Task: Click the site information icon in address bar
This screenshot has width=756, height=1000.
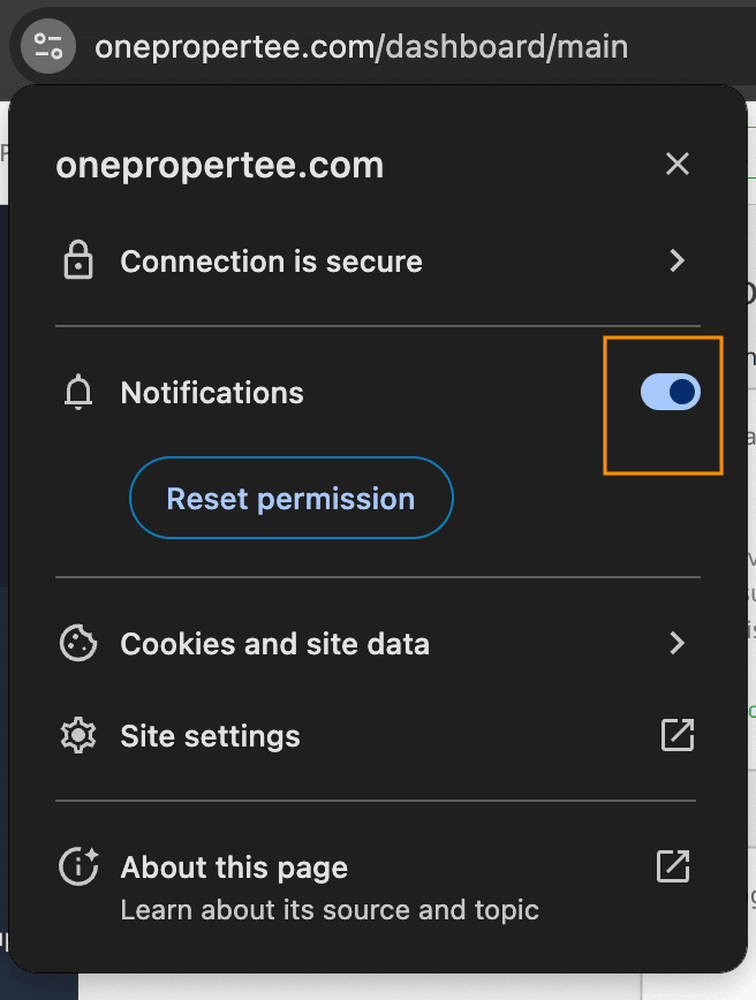Action: [x=48, y=46]
